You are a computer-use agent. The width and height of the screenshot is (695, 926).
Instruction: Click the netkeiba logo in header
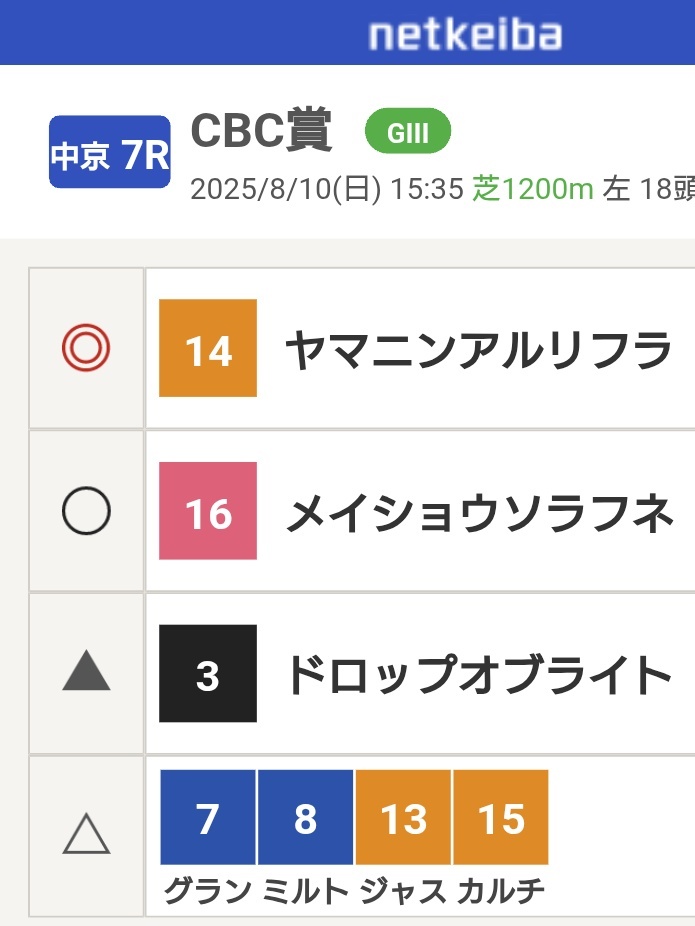pos(465,34)
